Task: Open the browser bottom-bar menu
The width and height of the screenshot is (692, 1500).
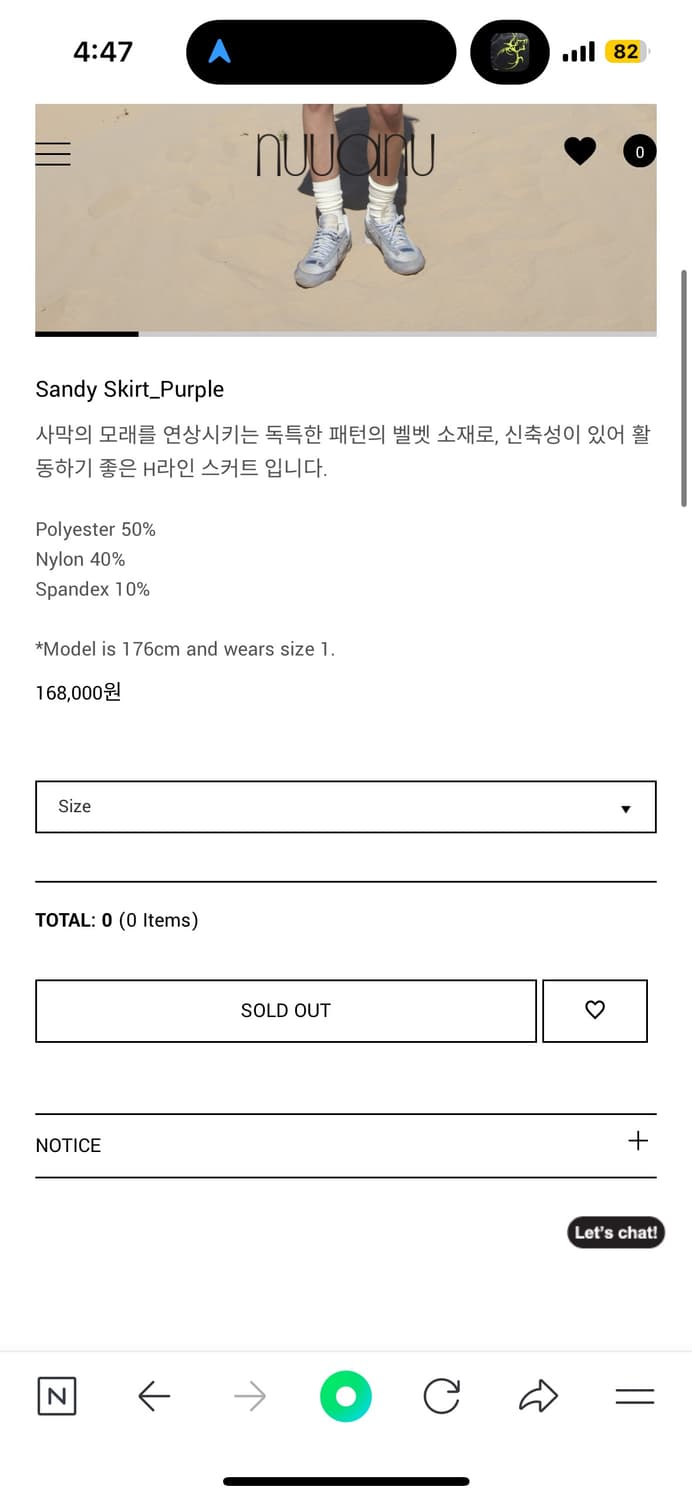Action: click(634, 1396)
